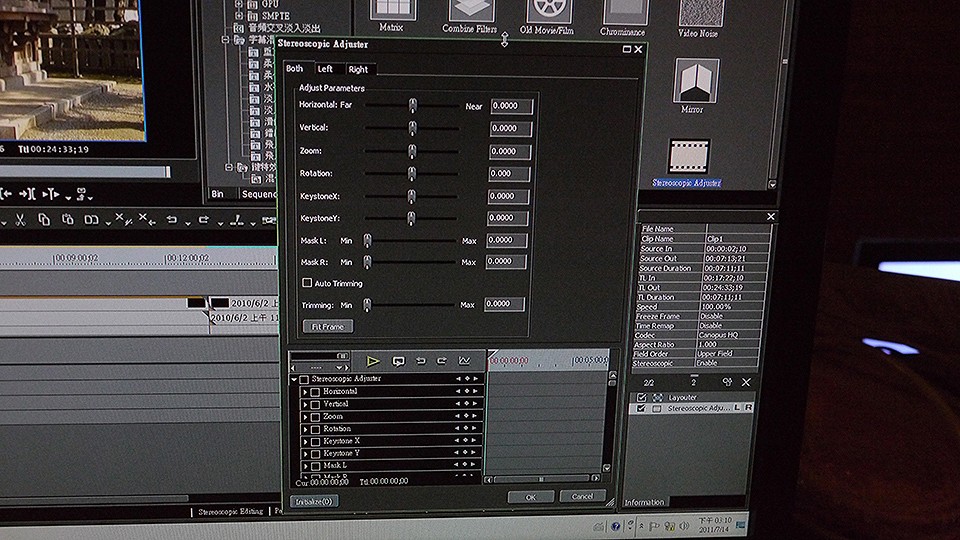The height and width of the screenshot is (540, 960).
Task: Expand the Mask L keyframe row
Action: click(306, 466)
